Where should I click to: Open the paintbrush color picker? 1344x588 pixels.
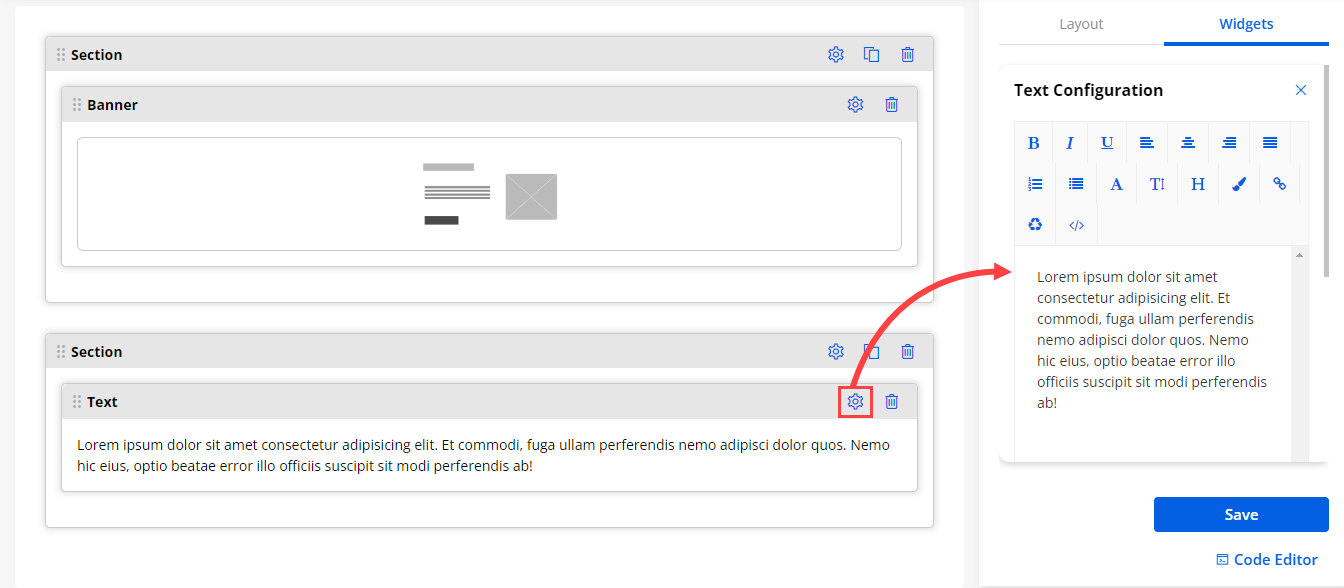pyautogui.click(x=1239, y=184)
